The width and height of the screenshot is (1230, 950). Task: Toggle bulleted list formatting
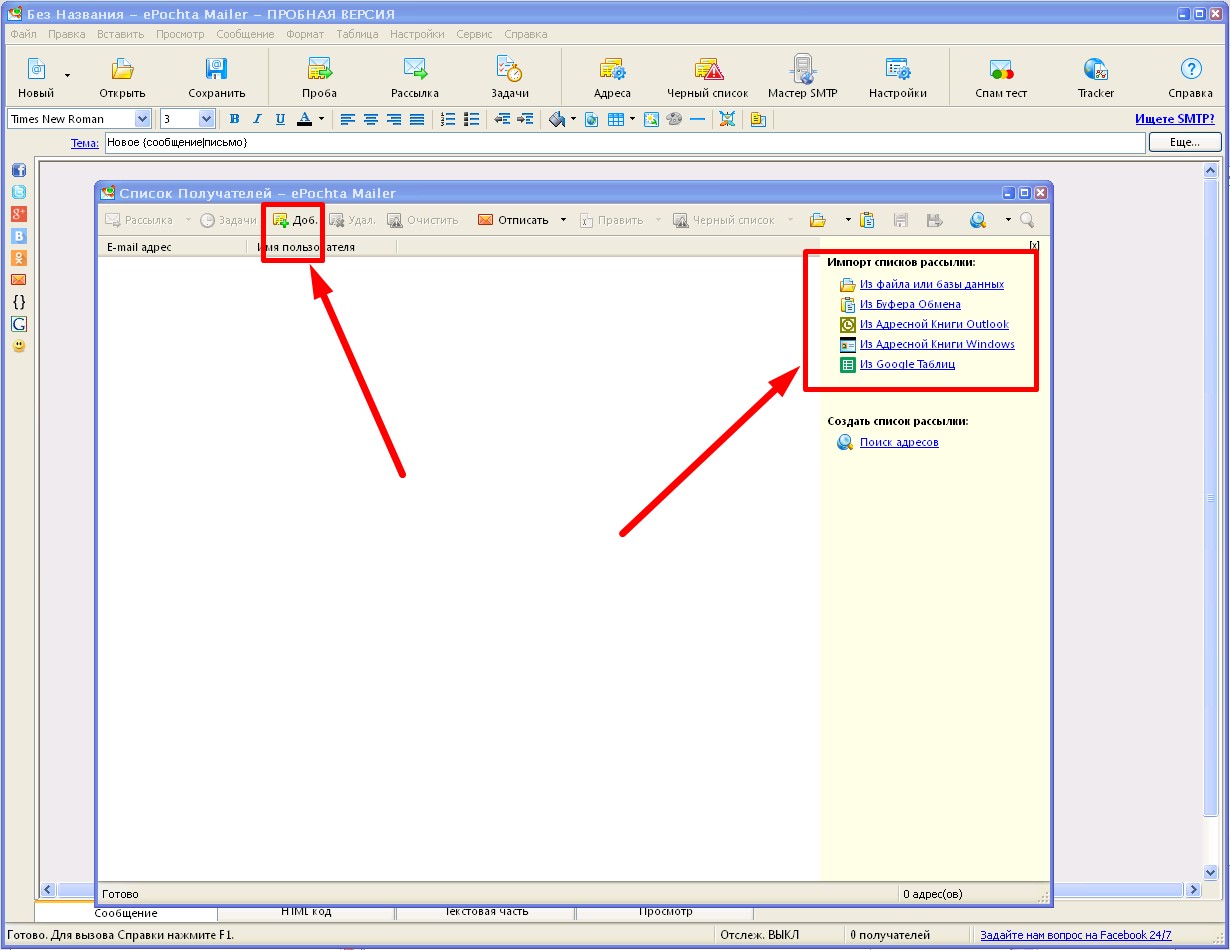472,119
